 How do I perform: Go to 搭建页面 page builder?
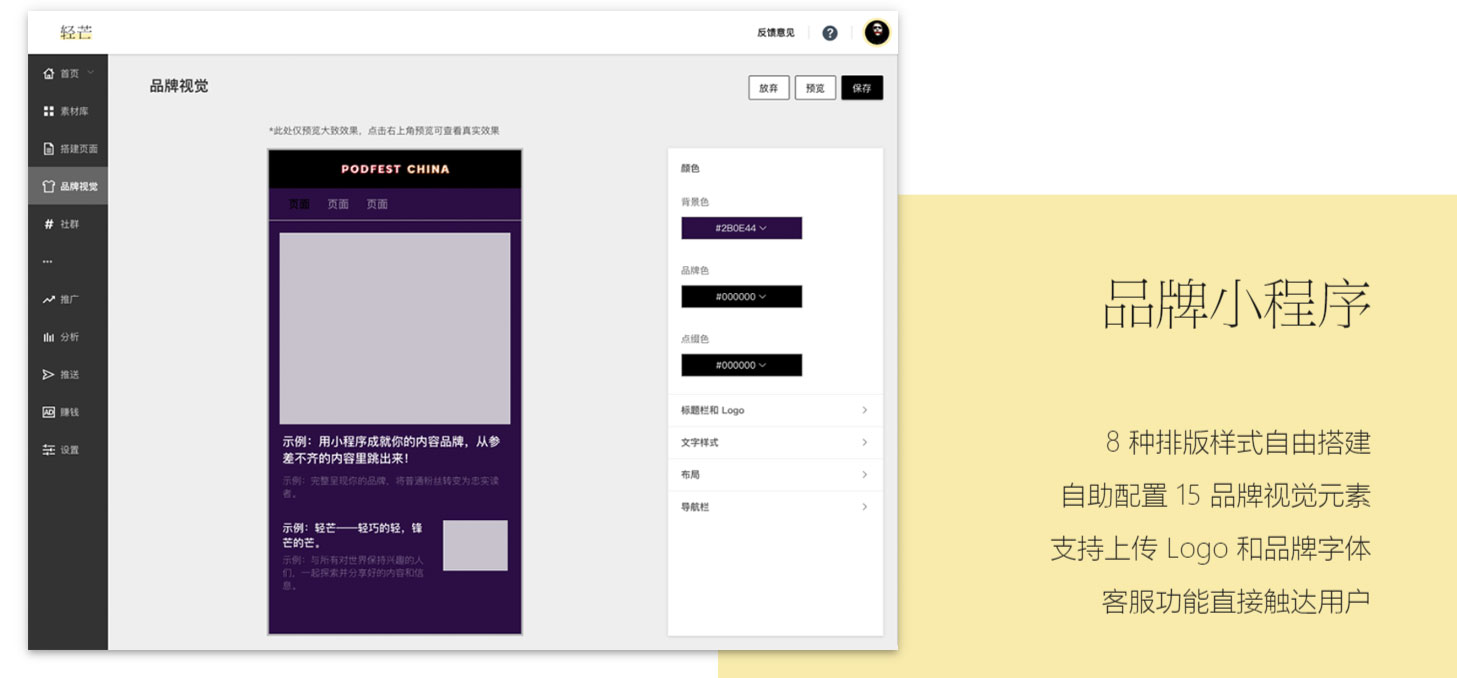70,149
